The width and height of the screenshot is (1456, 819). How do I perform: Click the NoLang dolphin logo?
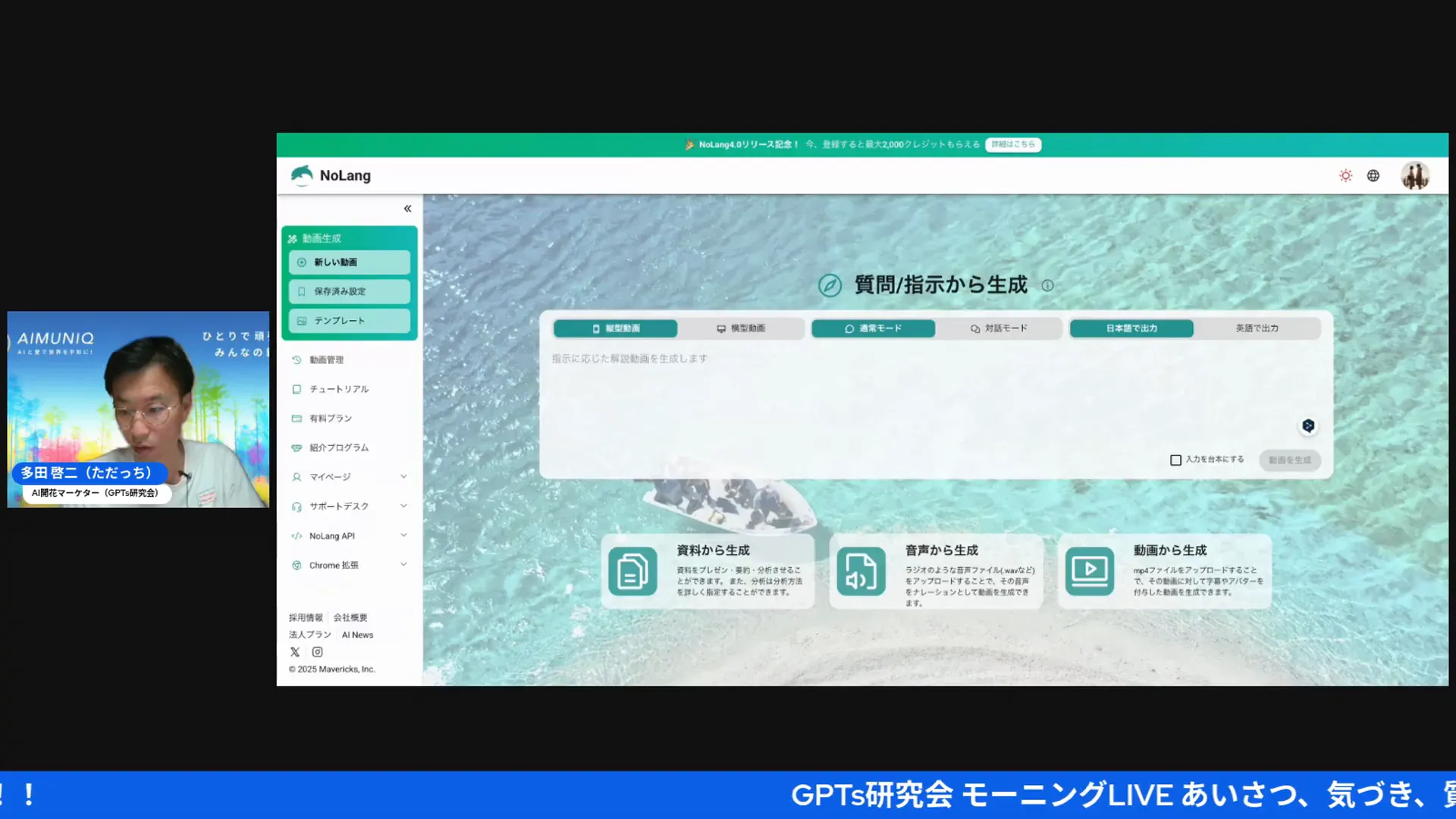[x=302, y=175]
